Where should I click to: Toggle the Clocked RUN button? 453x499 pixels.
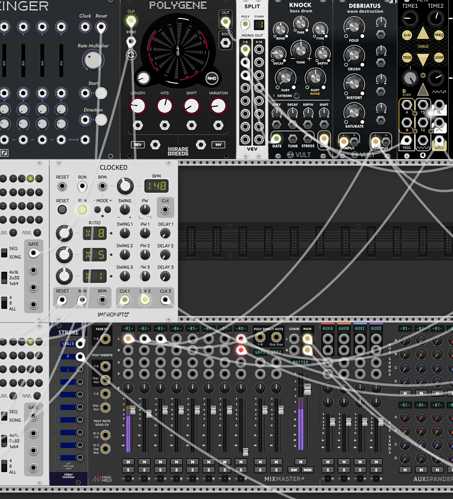[82, 210]
